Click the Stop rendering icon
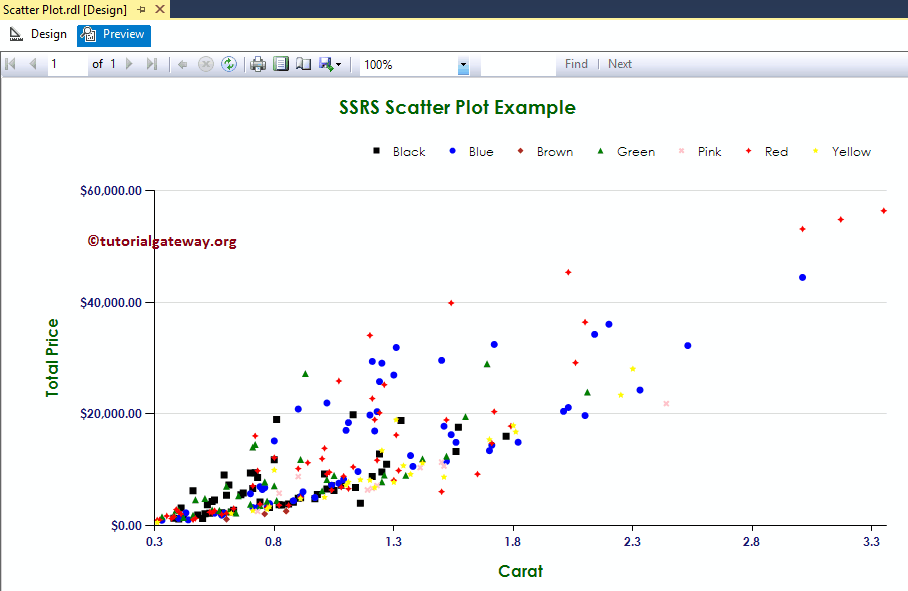The width and height of the screenshot is (908, 591). (206, 64)
